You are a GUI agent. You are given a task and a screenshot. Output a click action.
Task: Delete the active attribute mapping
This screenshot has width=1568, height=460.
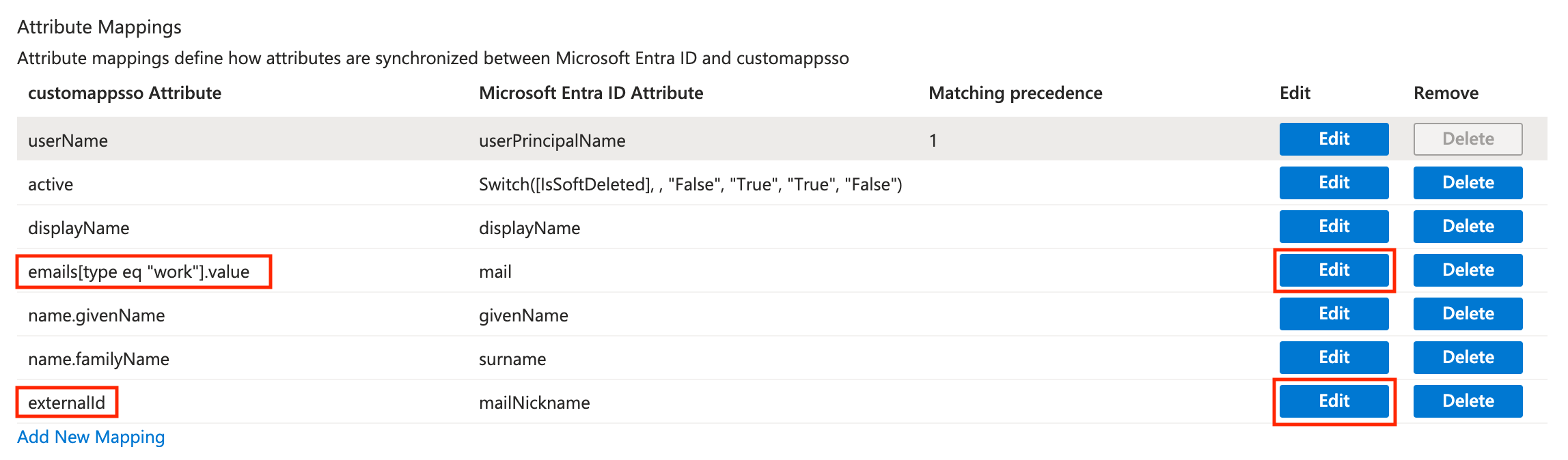pos(1468,183)
